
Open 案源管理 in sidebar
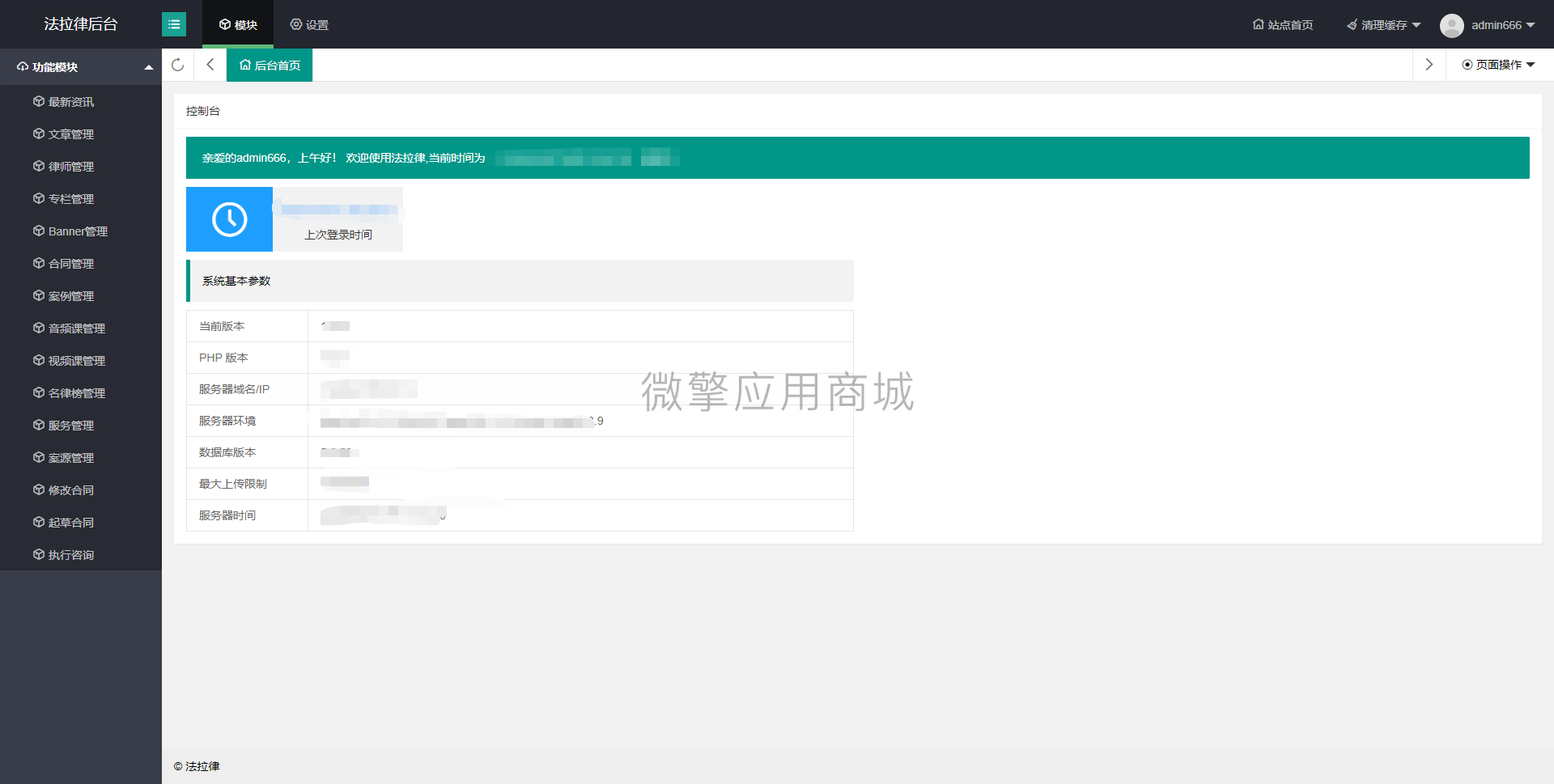pos(81,458)
